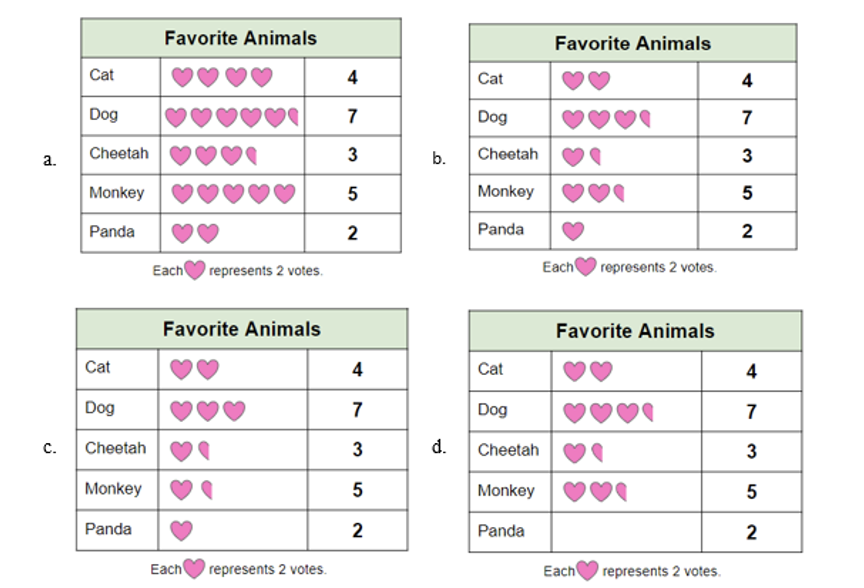
Task: Click the heart icon in legend of chart a
Action: 195,270
